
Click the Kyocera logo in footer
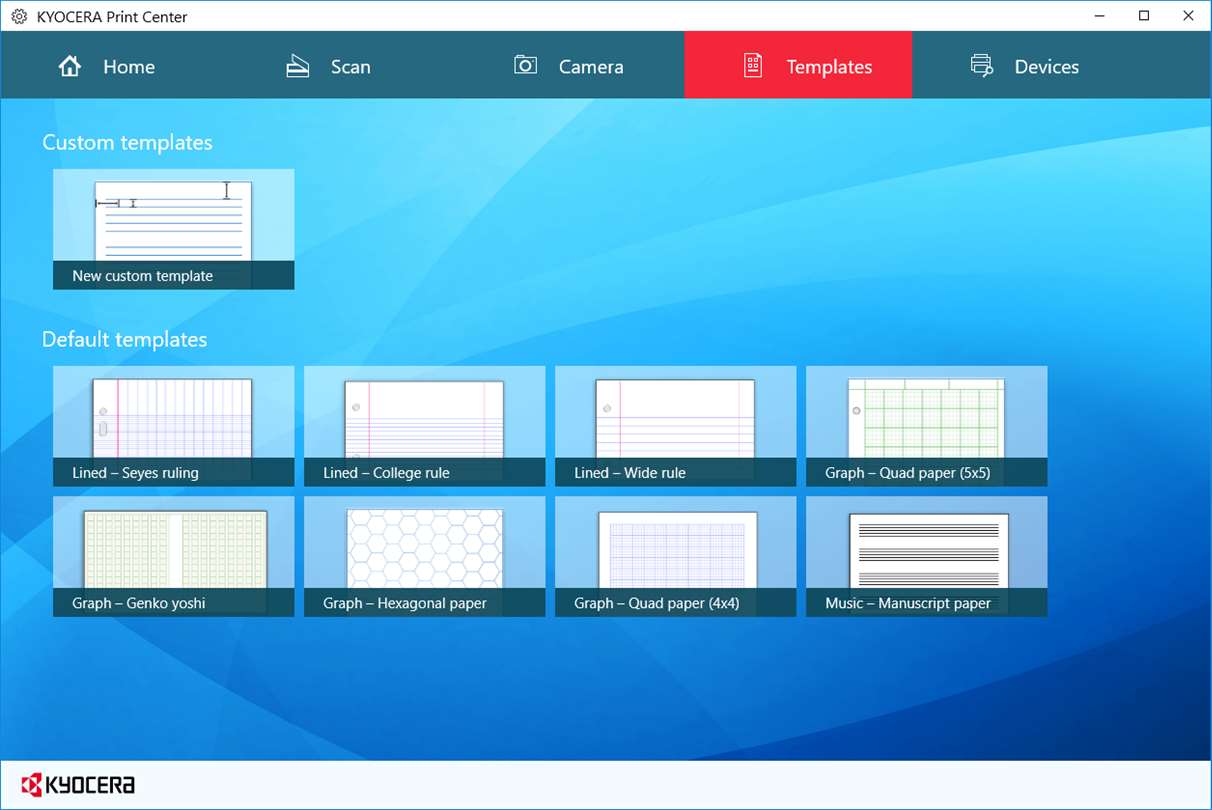tap(78, 784)
